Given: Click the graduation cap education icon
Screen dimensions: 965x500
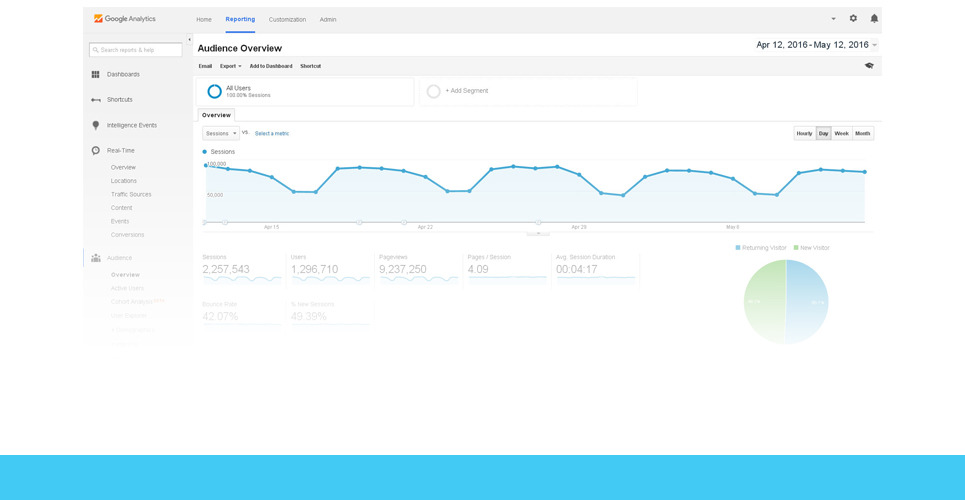Looking at the screenshot, I should pos(869,66).
